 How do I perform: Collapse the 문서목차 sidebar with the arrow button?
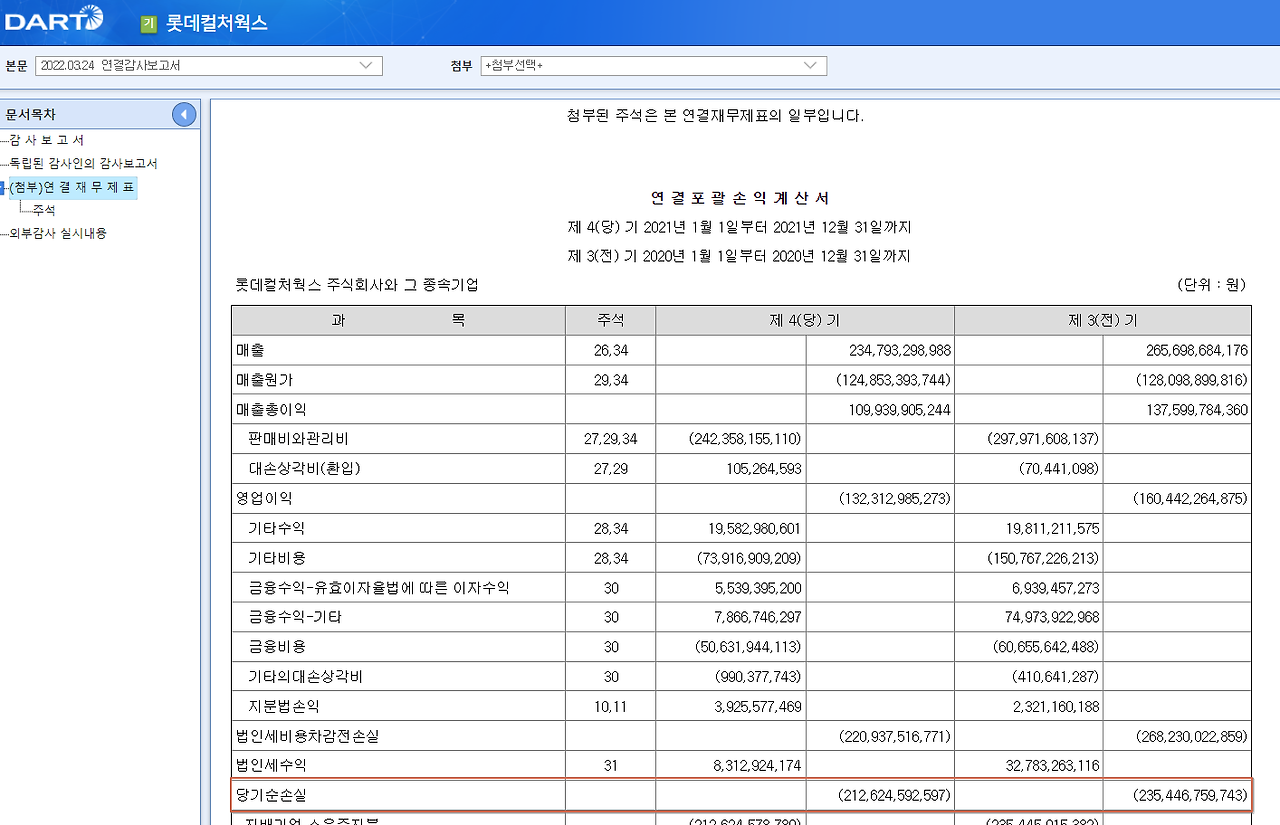pyautogui.click(x=184, y=115)
